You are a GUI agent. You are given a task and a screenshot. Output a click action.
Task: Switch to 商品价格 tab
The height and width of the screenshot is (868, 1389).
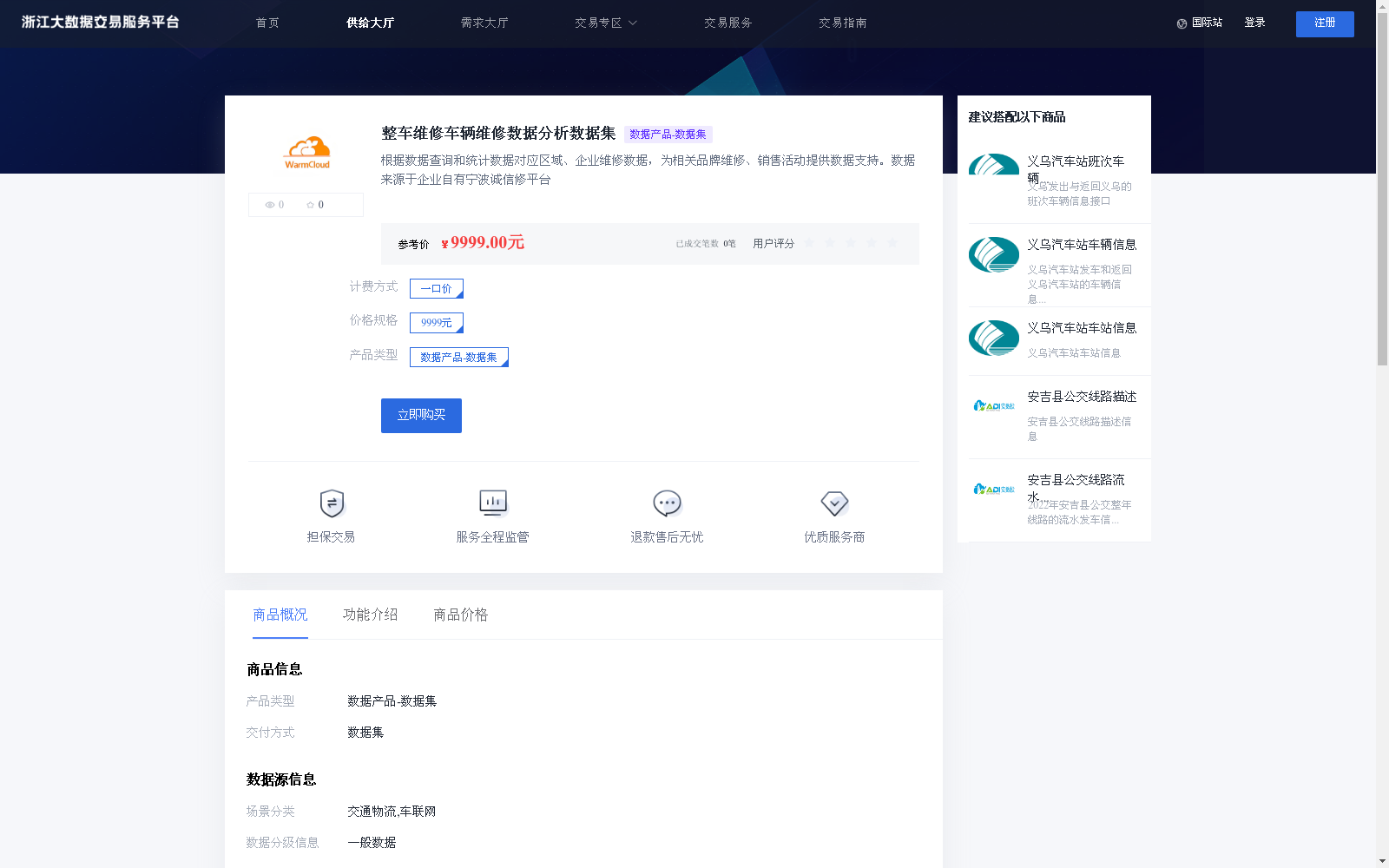point(461,615)
